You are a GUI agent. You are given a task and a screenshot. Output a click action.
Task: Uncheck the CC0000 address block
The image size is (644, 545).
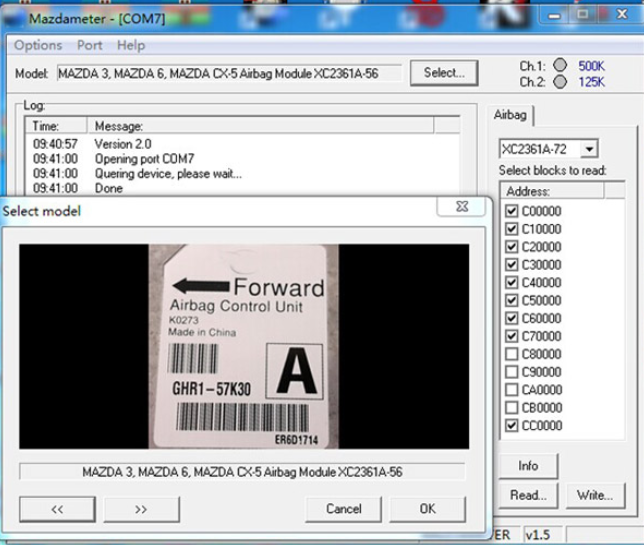pyautogui.click(x=511, y=425)
